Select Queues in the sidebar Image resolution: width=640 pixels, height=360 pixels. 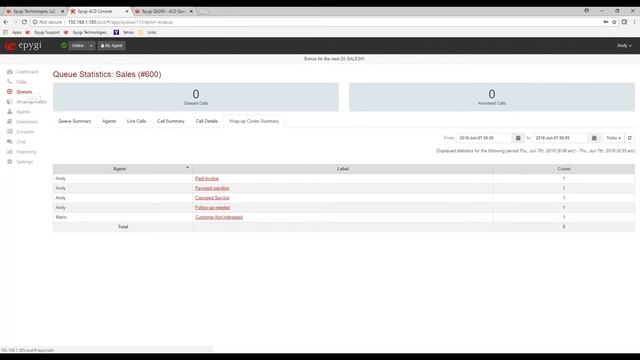point(20,92)
